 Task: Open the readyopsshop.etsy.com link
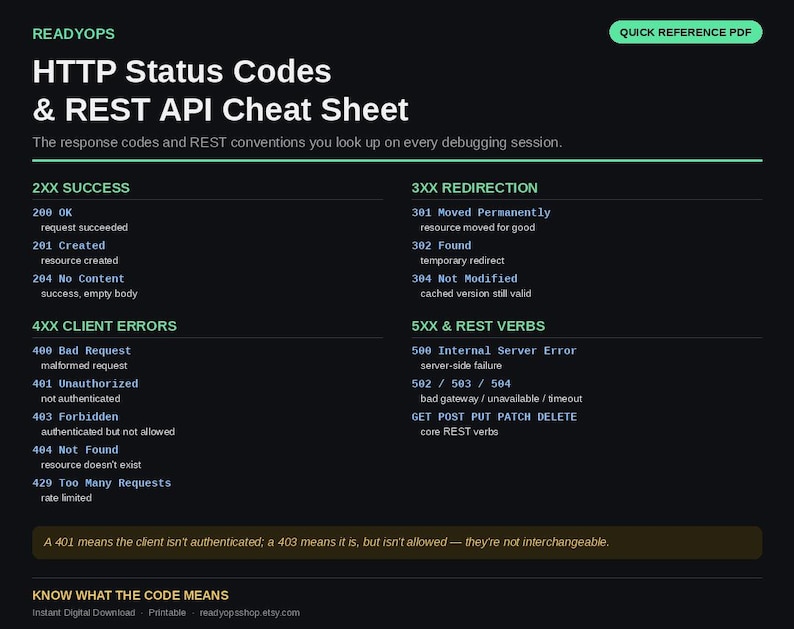click(x=250, y=613)
